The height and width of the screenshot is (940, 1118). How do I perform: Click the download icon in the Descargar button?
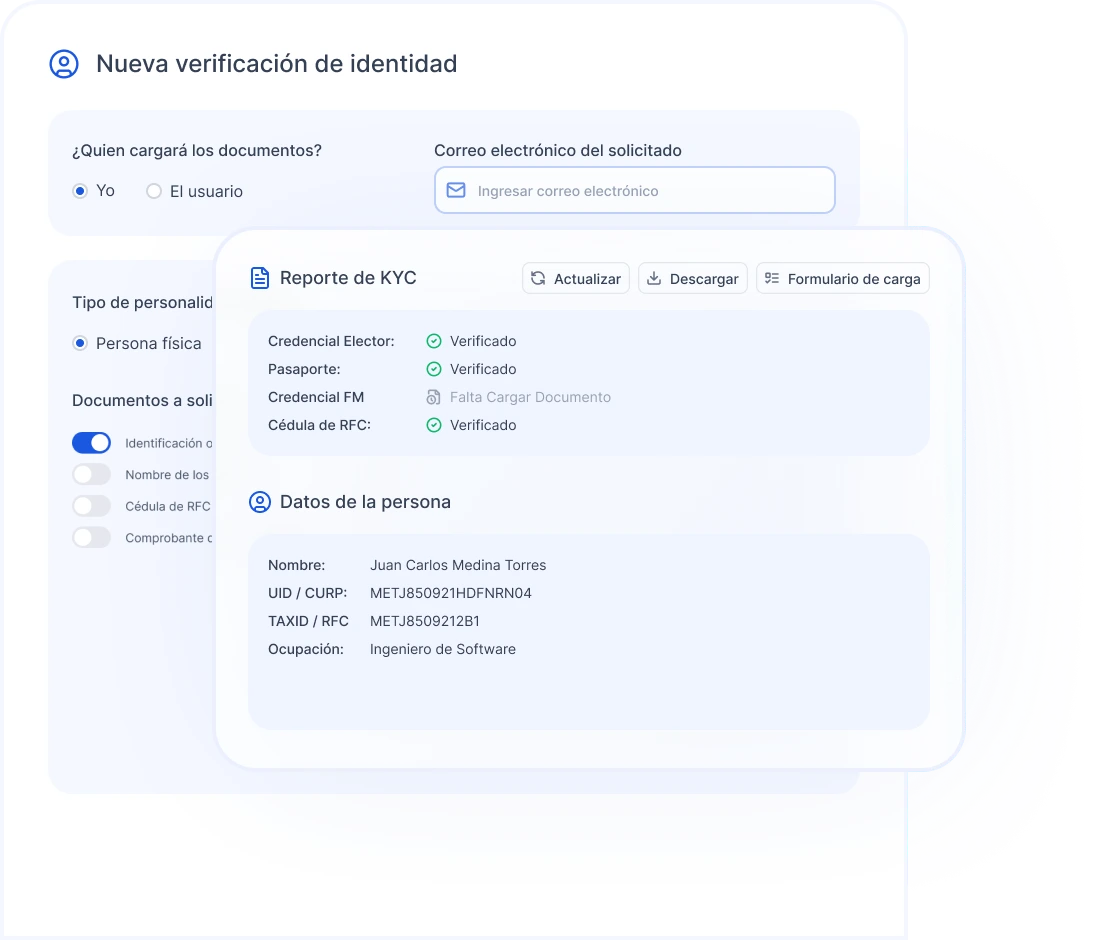coord(657,278)
